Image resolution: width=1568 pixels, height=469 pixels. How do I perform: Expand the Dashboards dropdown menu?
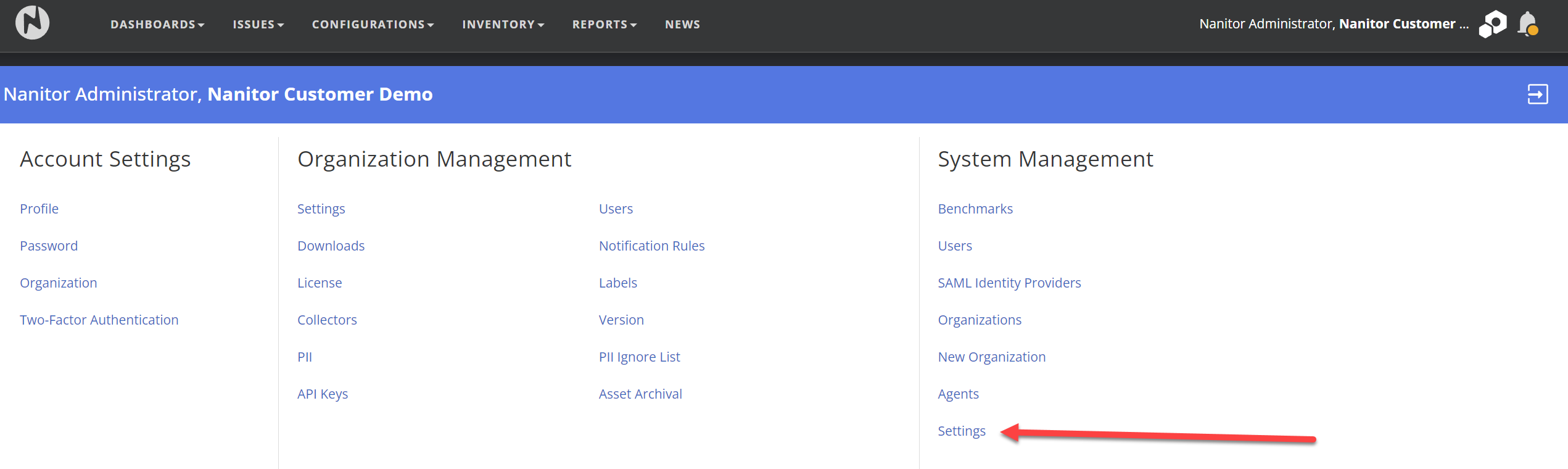[x=157, y=25]
